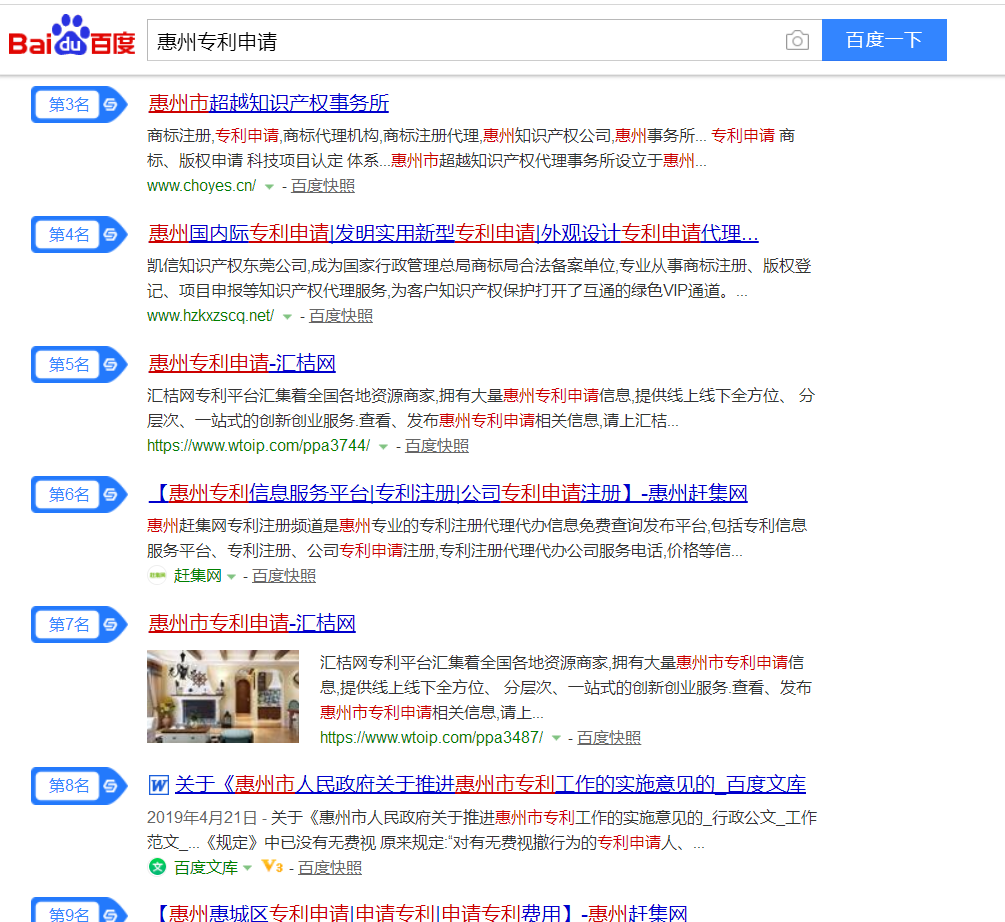Click the V3 credibility badge
Viewport: 1005px width, 922px height.
(272, 867)
